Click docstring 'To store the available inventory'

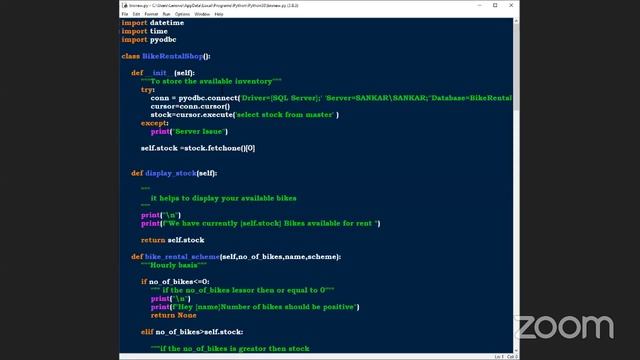click(211, 82)
